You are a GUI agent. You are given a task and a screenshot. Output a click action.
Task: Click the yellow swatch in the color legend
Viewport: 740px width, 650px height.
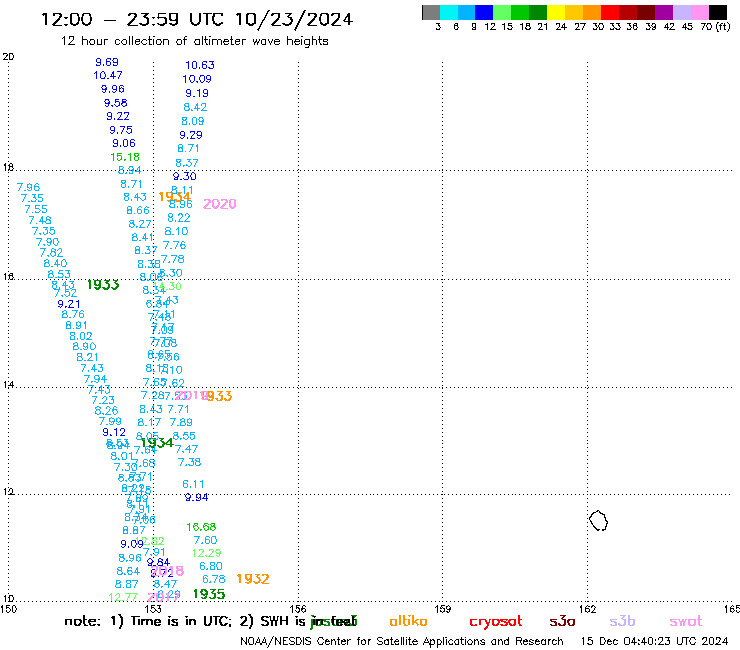(556, 12)
